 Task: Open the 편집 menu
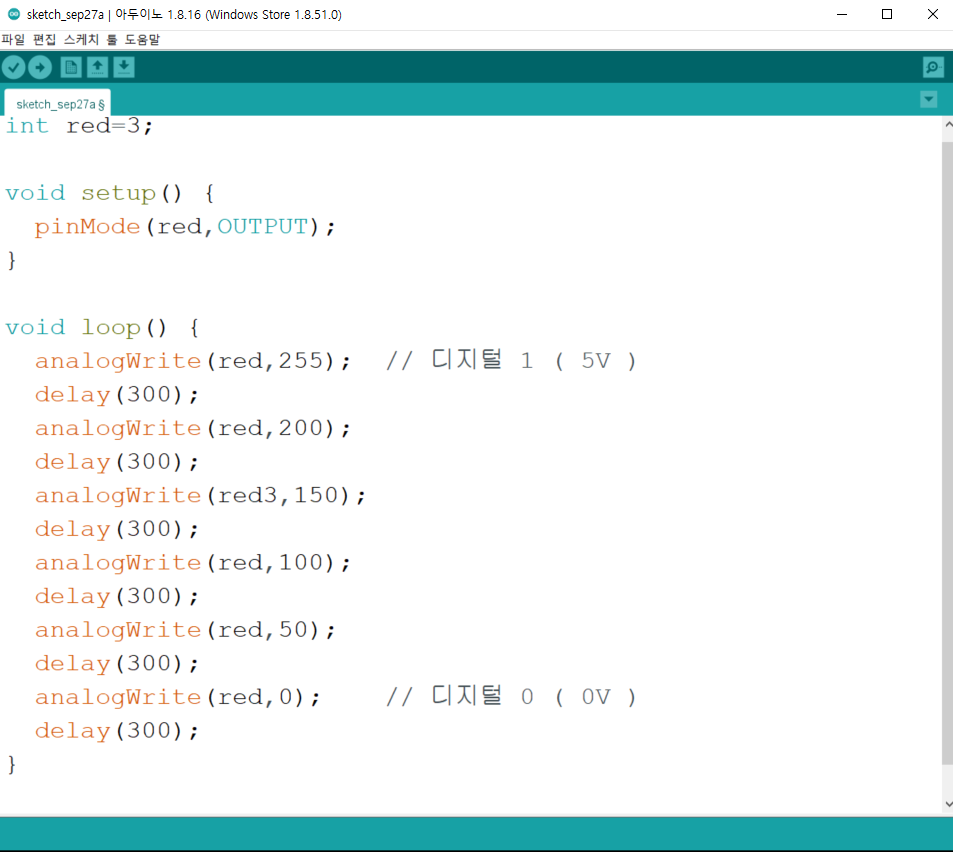tap(44, 40)
